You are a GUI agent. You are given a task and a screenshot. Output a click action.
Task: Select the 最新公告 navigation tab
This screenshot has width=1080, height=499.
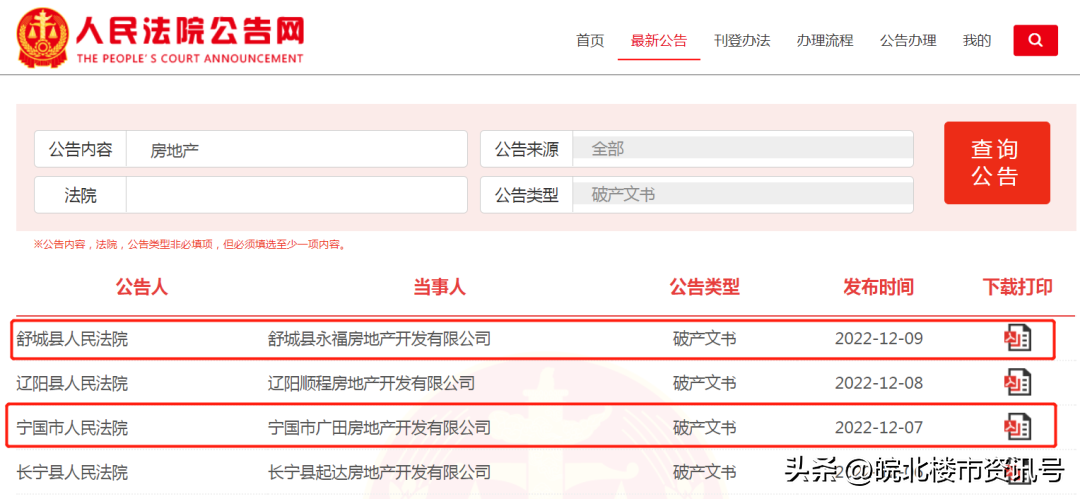tap(658, 41)
